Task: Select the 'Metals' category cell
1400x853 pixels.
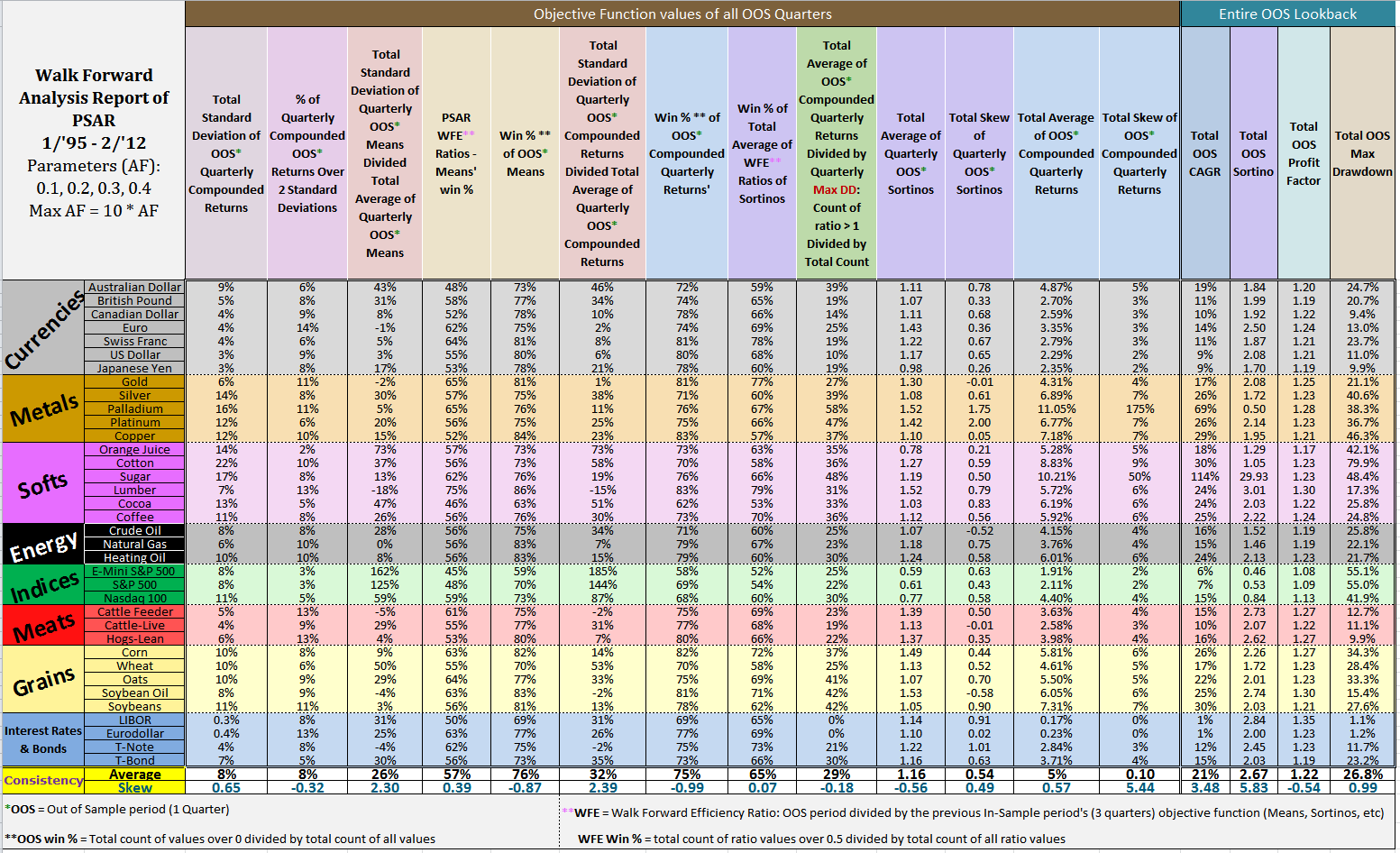Action: 43,408
